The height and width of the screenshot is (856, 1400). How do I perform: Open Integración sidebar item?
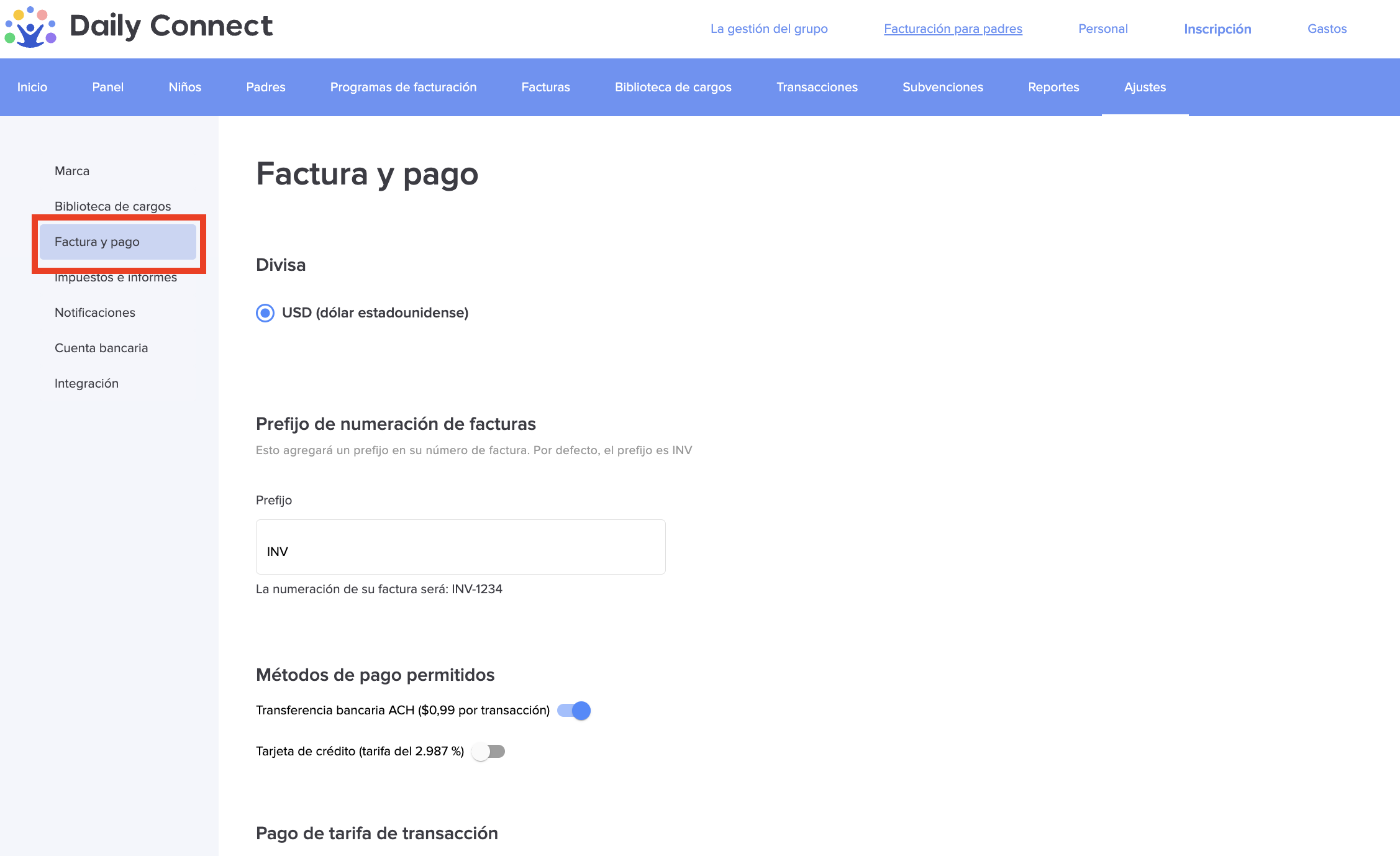[86, 384]
